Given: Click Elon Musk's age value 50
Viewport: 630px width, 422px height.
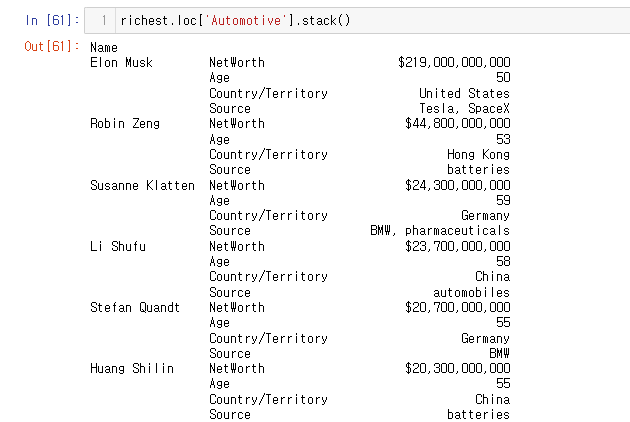Looking at the screenshot, I should [503, 77].
